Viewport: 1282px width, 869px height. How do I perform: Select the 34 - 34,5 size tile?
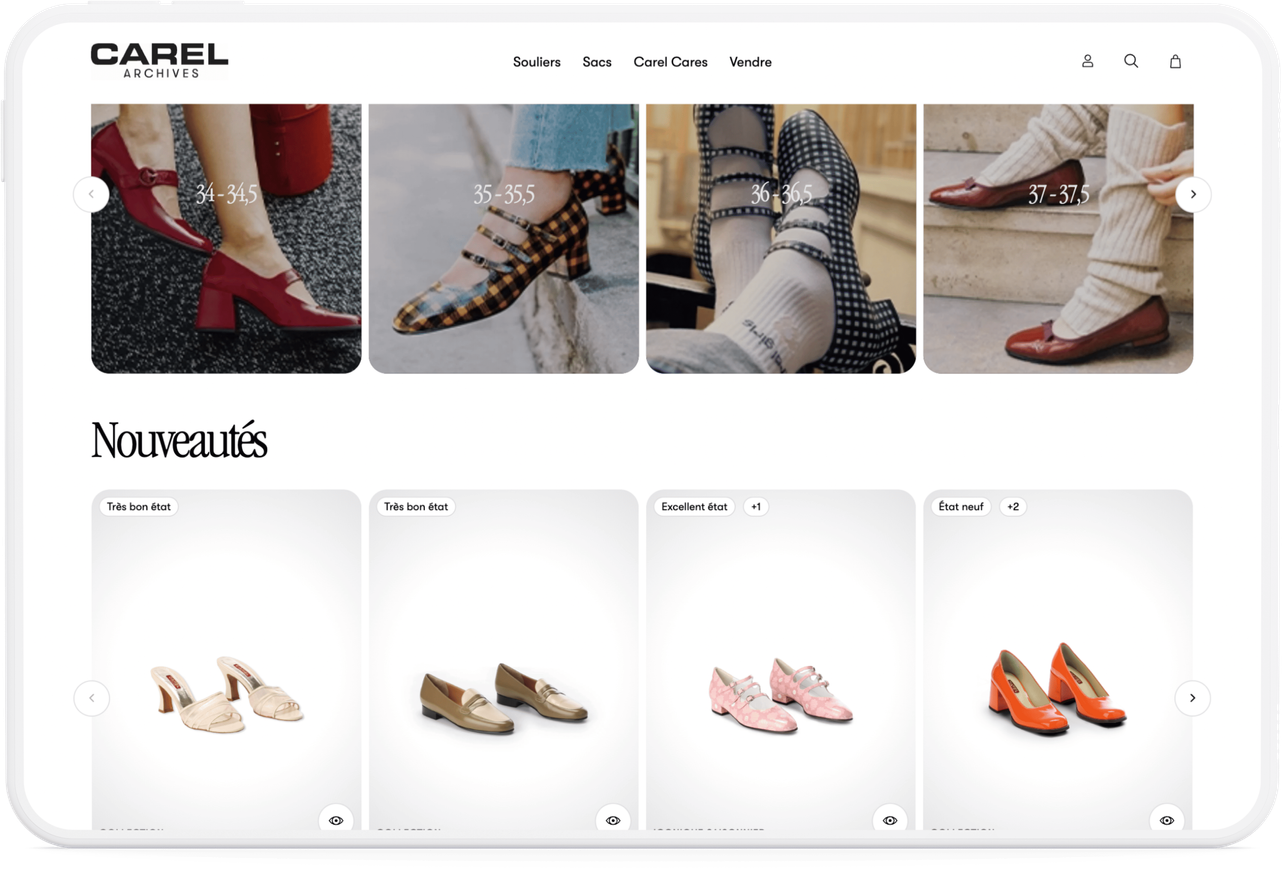point(226,240)
